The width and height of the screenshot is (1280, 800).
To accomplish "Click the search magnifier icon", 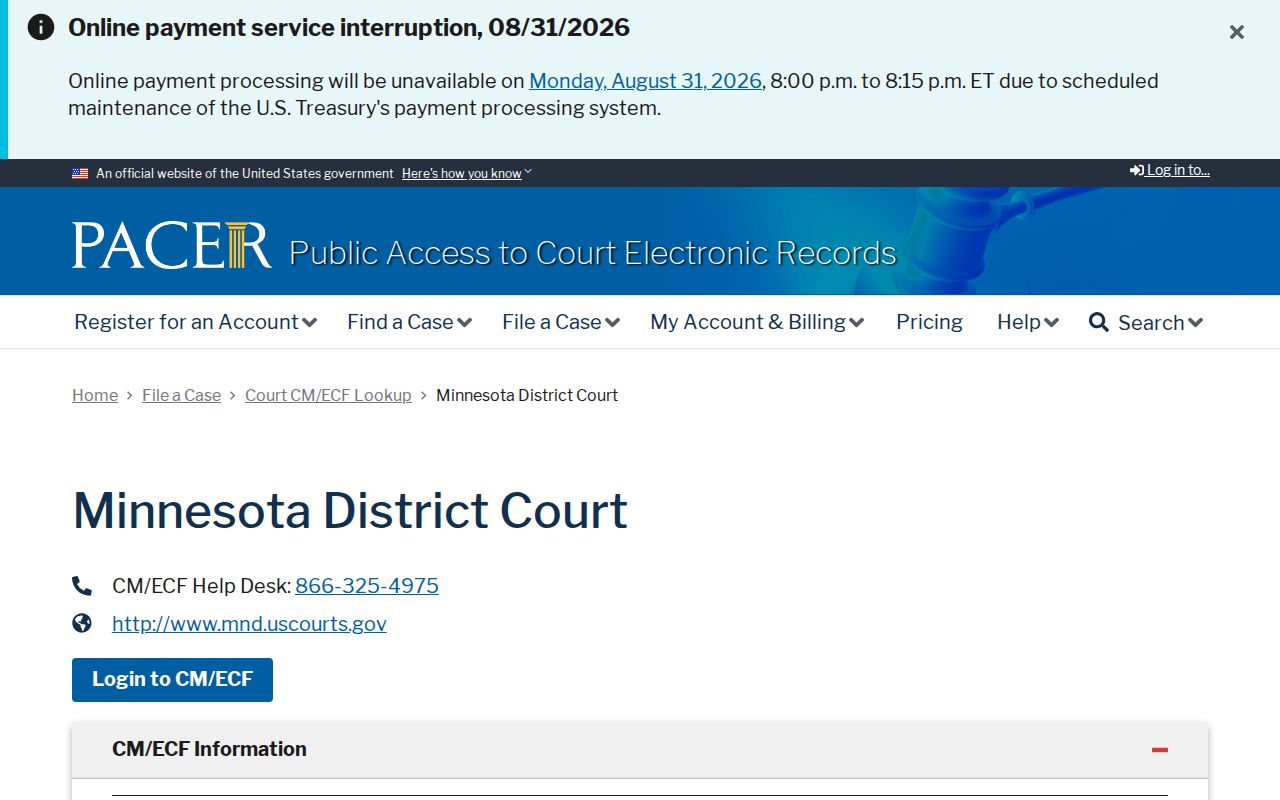I will [1099, 322].
